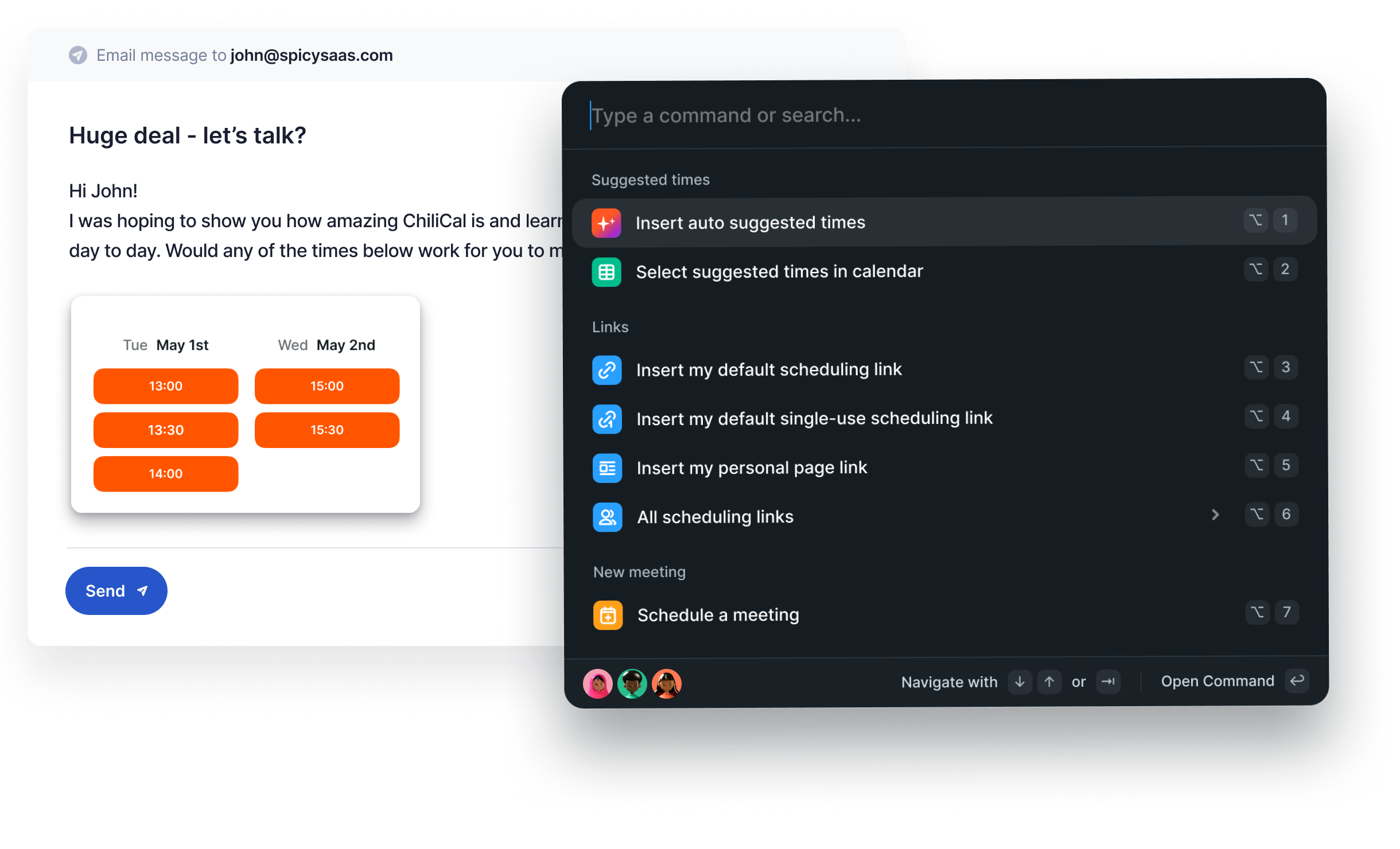Click the down arrow navigation key
Viewport: 1400px width, 849px height.
[1020, 682]
